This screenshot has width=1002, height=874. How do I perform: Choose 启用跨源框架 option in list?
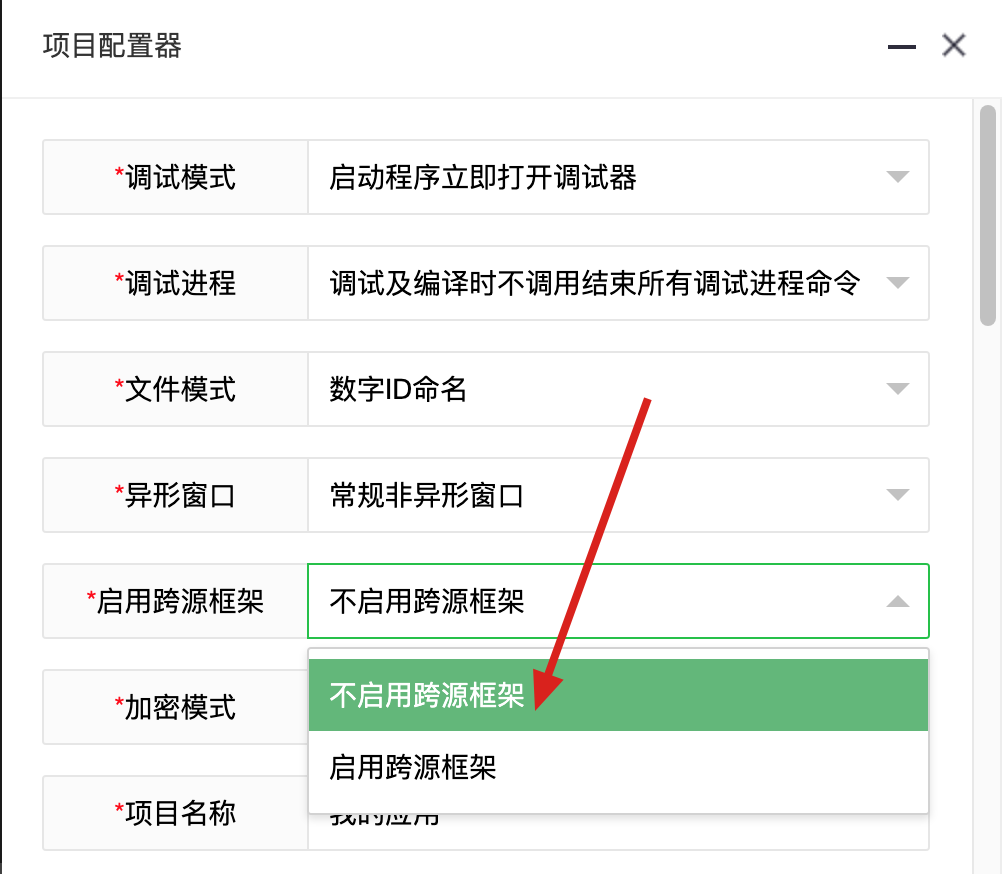(618, 767)
